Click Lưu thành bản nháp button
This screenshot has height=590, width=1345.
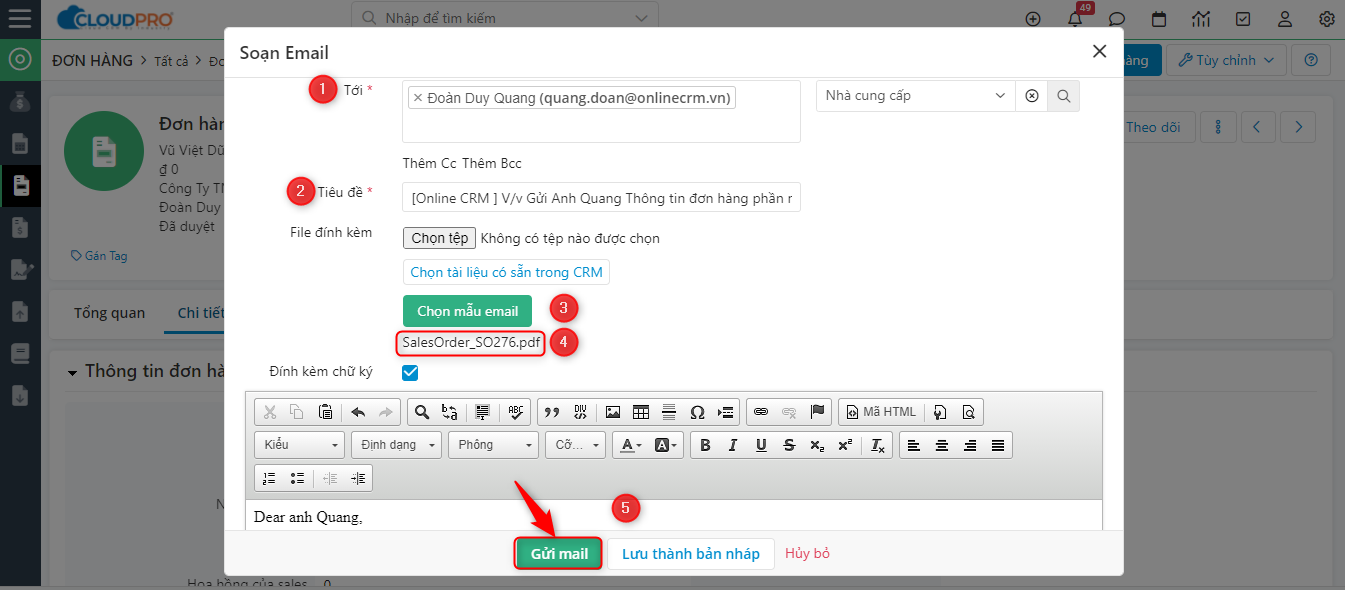pos(690,554)
